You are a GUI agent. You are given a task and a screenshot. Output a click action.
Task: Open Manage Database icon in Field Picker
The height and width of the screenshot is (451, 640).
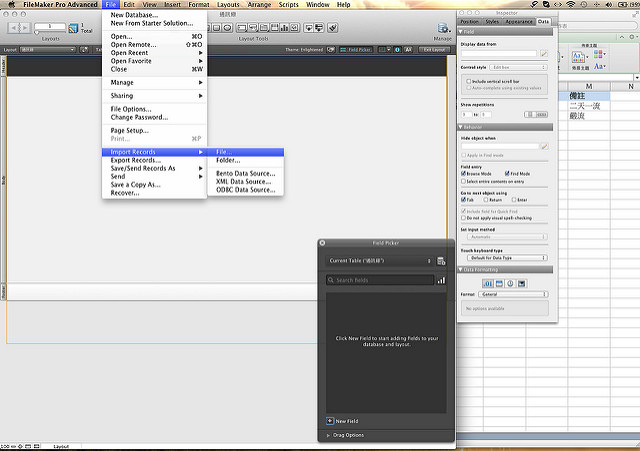pos(441,261)
